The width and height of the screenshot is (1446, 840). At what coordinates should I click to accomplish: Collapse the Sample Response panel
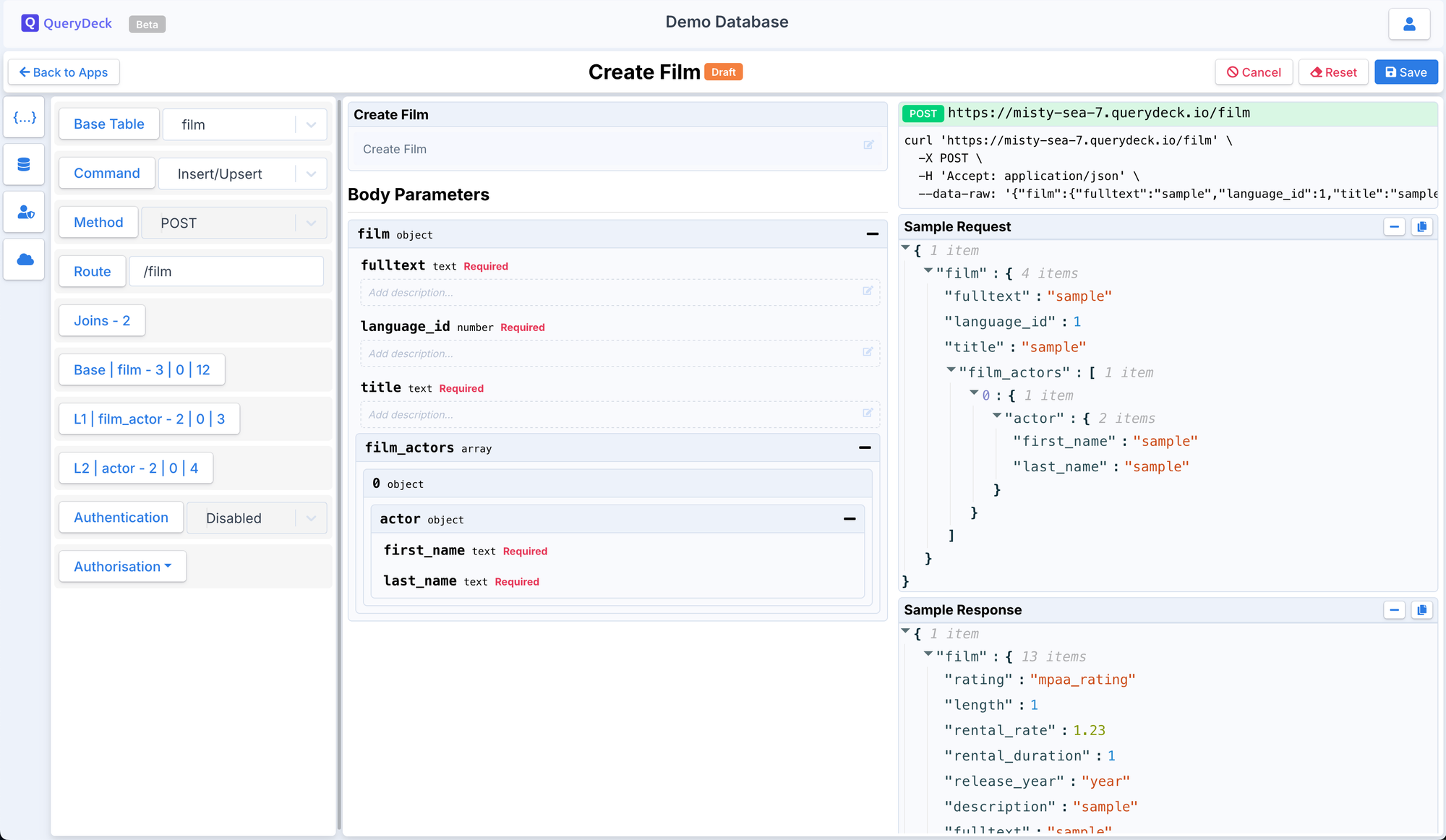(1394, 610)
